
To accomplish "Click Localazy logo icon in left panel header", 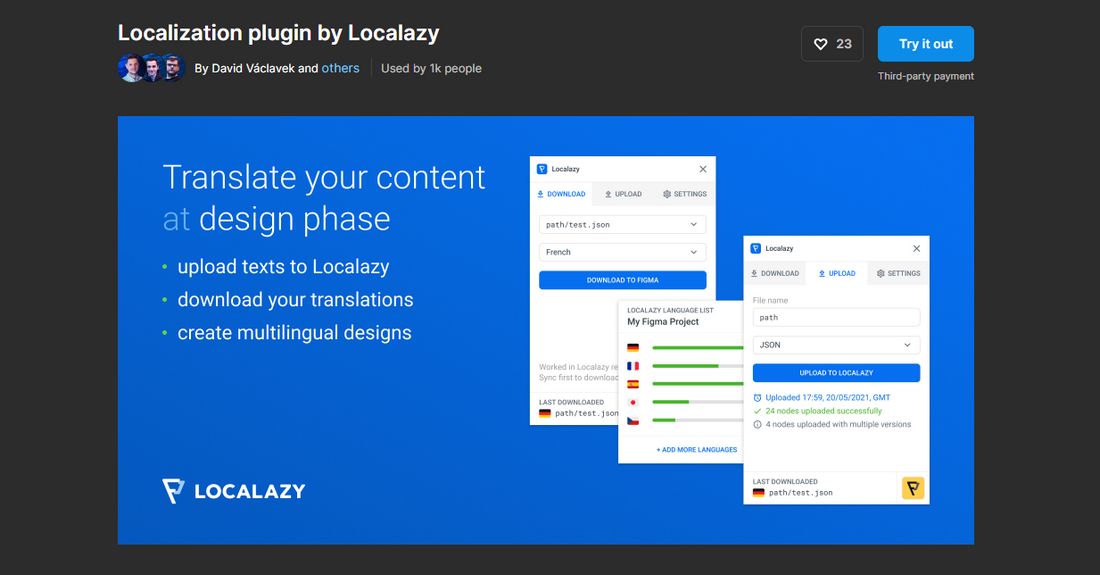I will point(542,169).
